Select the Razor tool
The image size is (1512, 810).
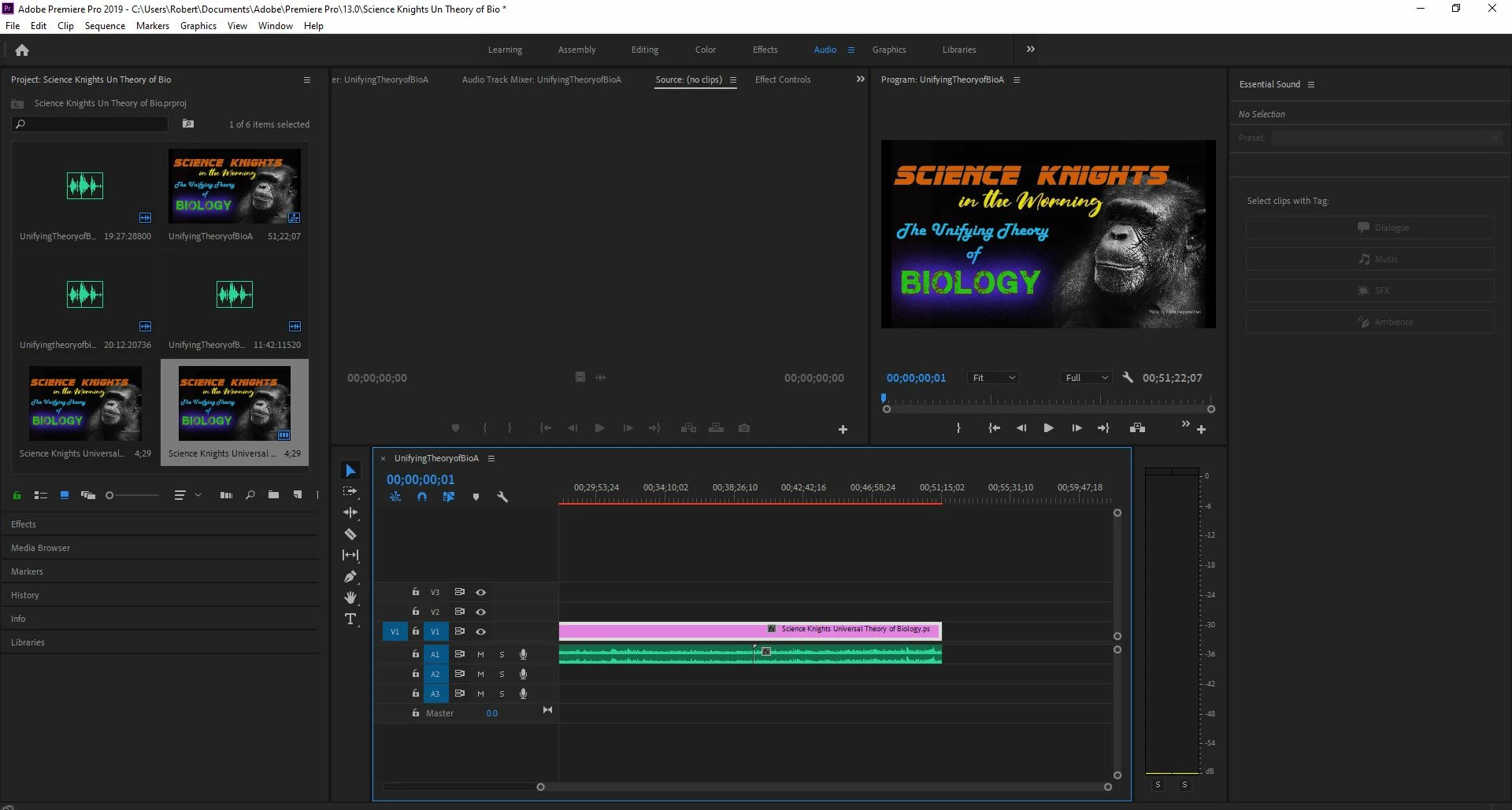350,534
